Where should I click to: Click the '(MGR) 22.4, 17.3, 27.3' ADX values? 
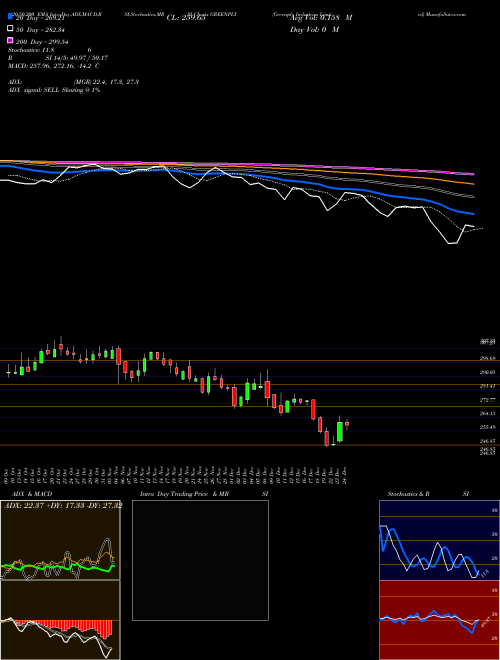tap(106, 82)
